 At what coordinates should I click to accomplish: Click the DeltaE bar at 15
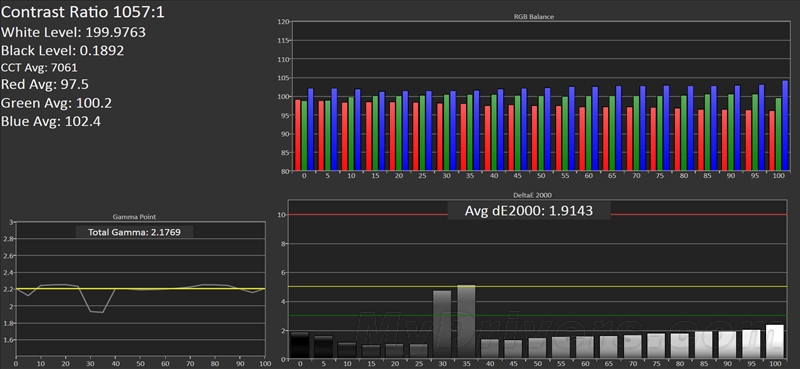pos(371,351)
